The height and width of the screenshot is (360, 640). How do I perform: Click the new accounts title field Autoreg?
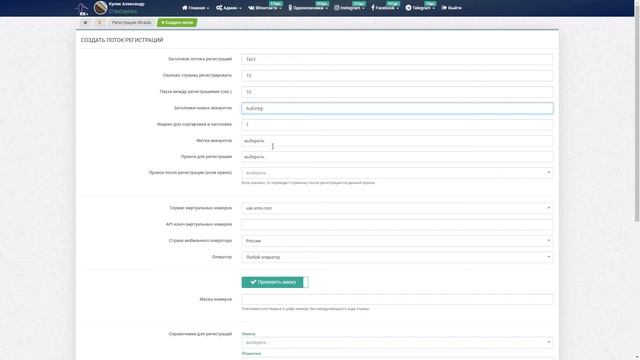point(397,108)
